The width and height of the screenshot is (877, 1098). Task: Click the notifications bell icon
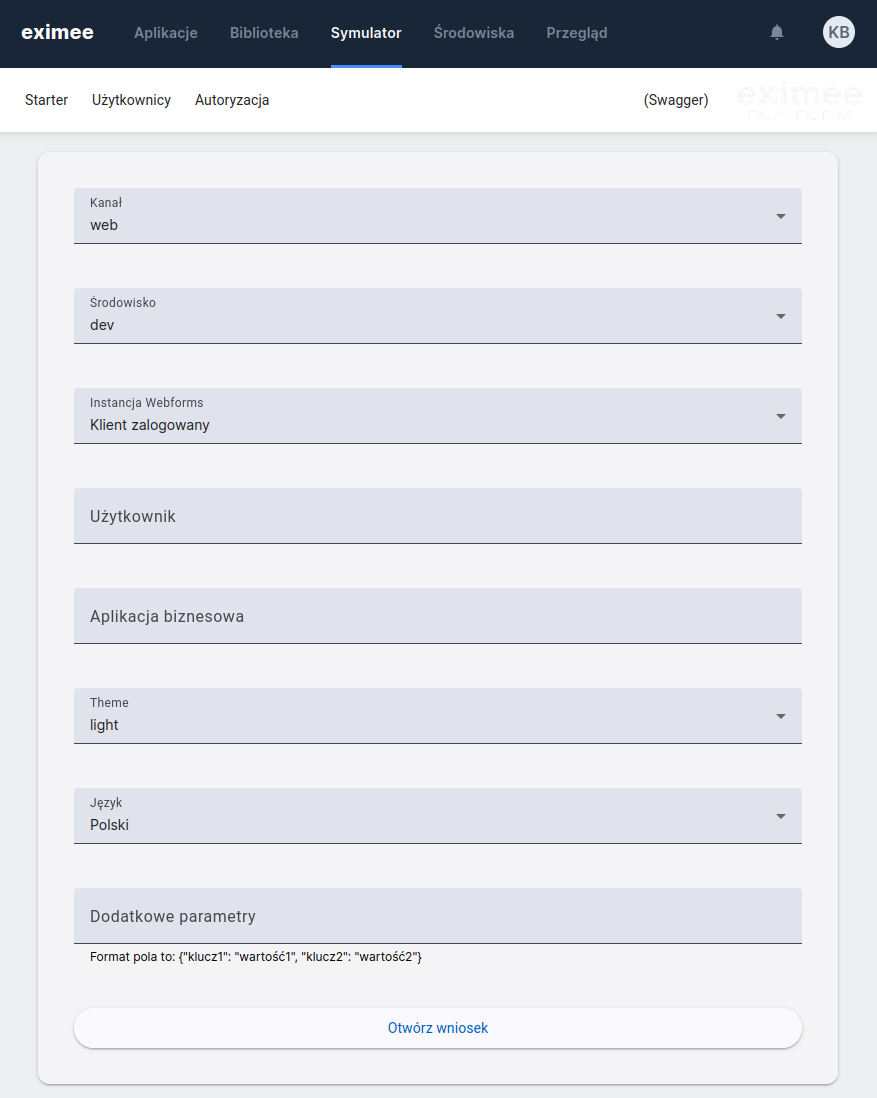click(x=777, y=33)
